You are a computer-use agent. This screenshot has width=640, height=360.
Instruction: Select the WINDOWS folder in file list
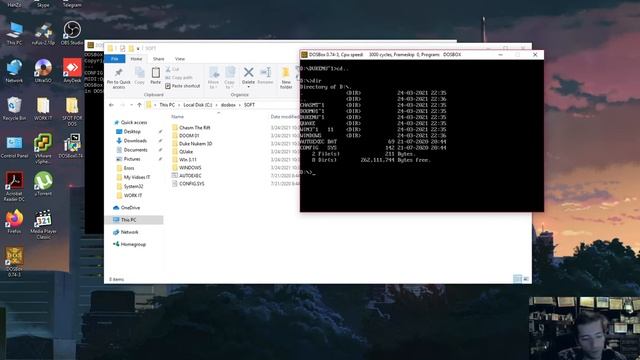(x=190, y=168)
